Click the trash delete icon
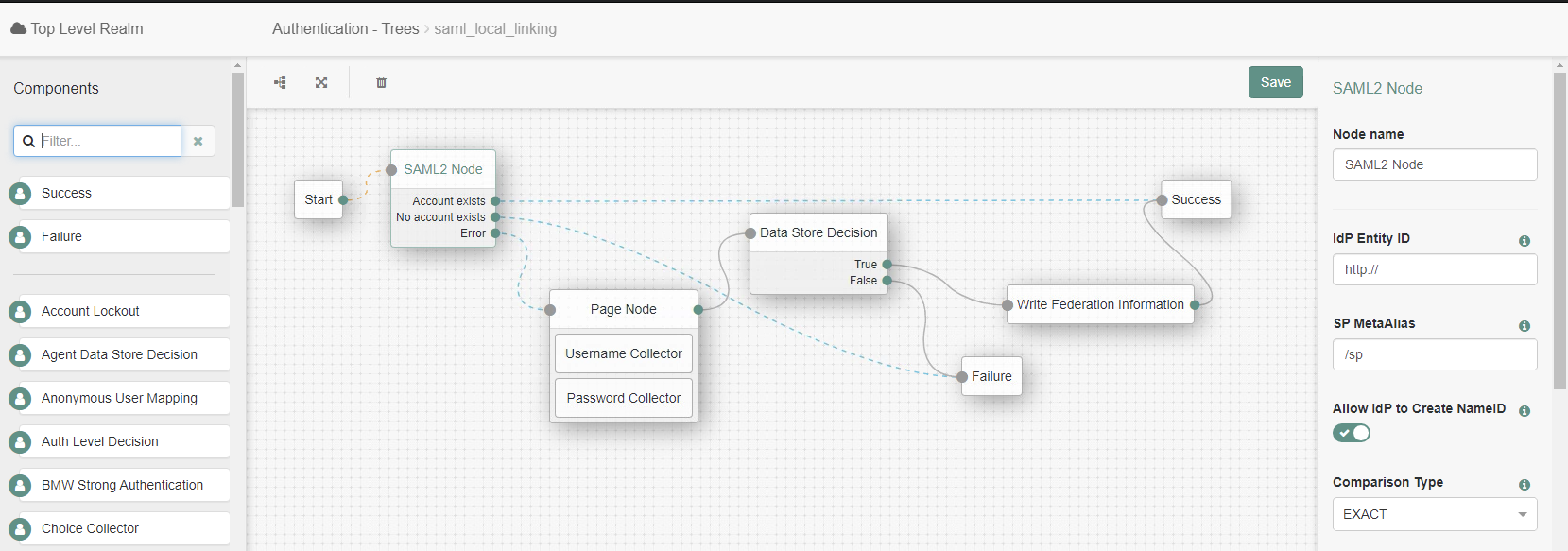 (x=381, y=82)
